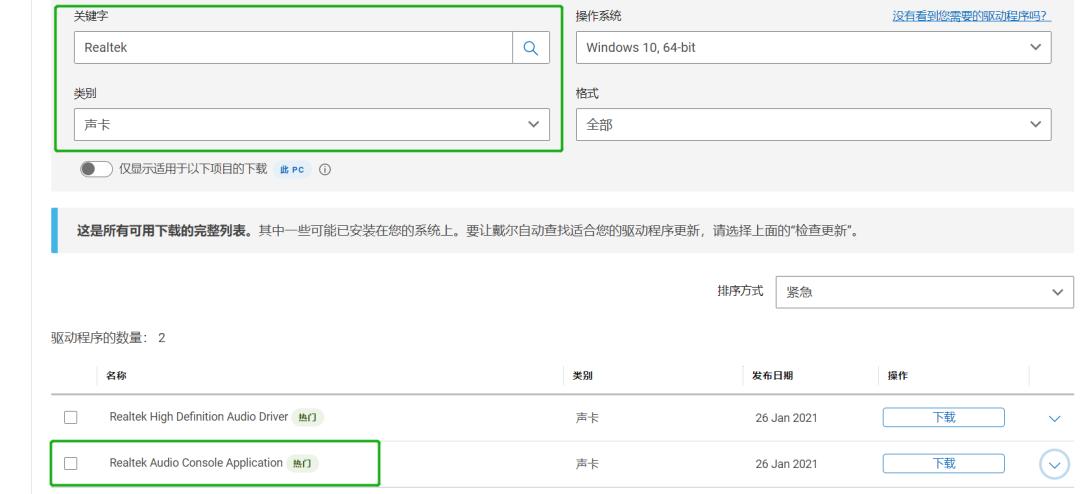Expand details for Realtek Audio Console Application
1080x494 pixels.
click(x=1054, y=465)
